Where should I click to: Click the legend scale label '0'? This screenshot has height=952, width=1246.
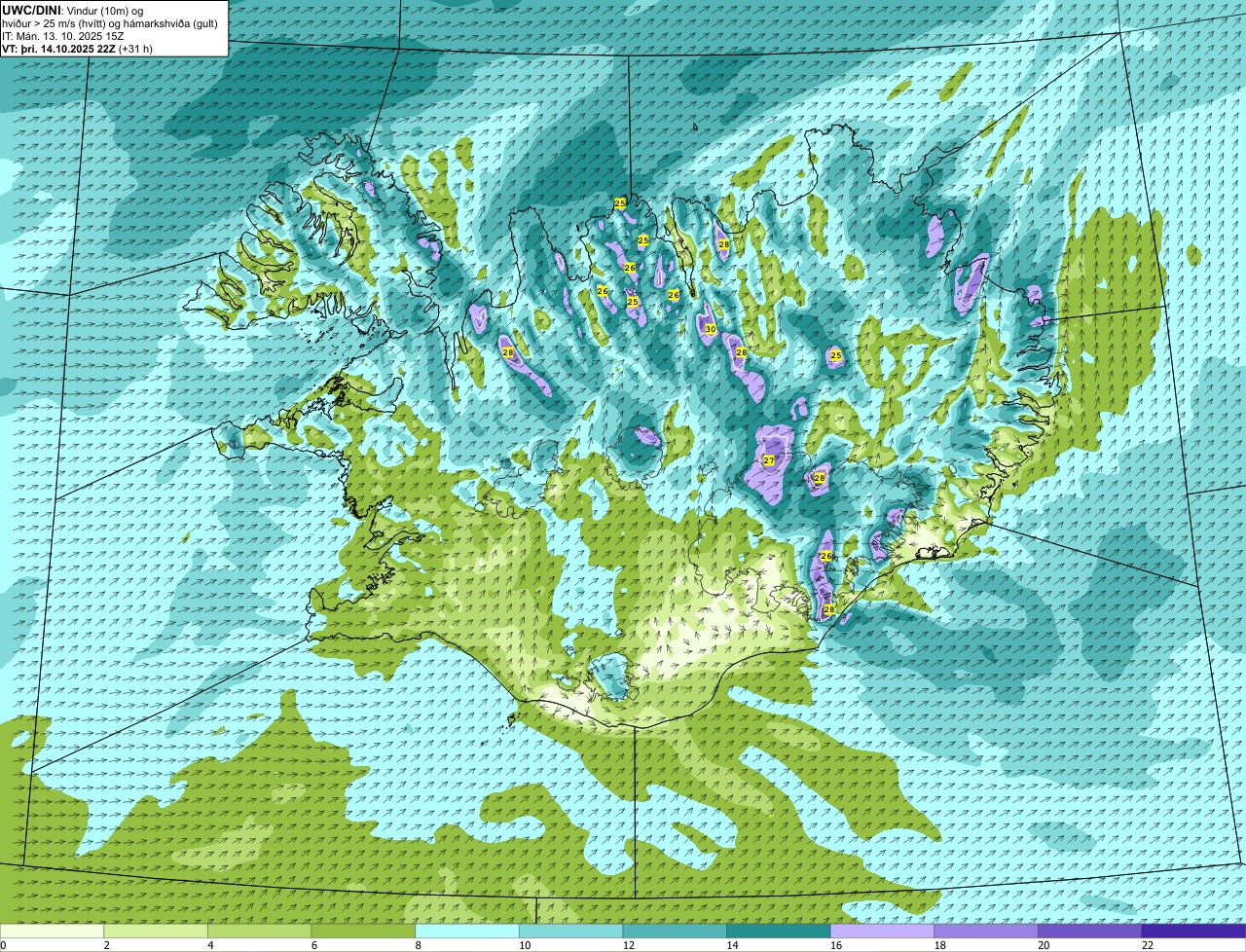tap(4, 945)
